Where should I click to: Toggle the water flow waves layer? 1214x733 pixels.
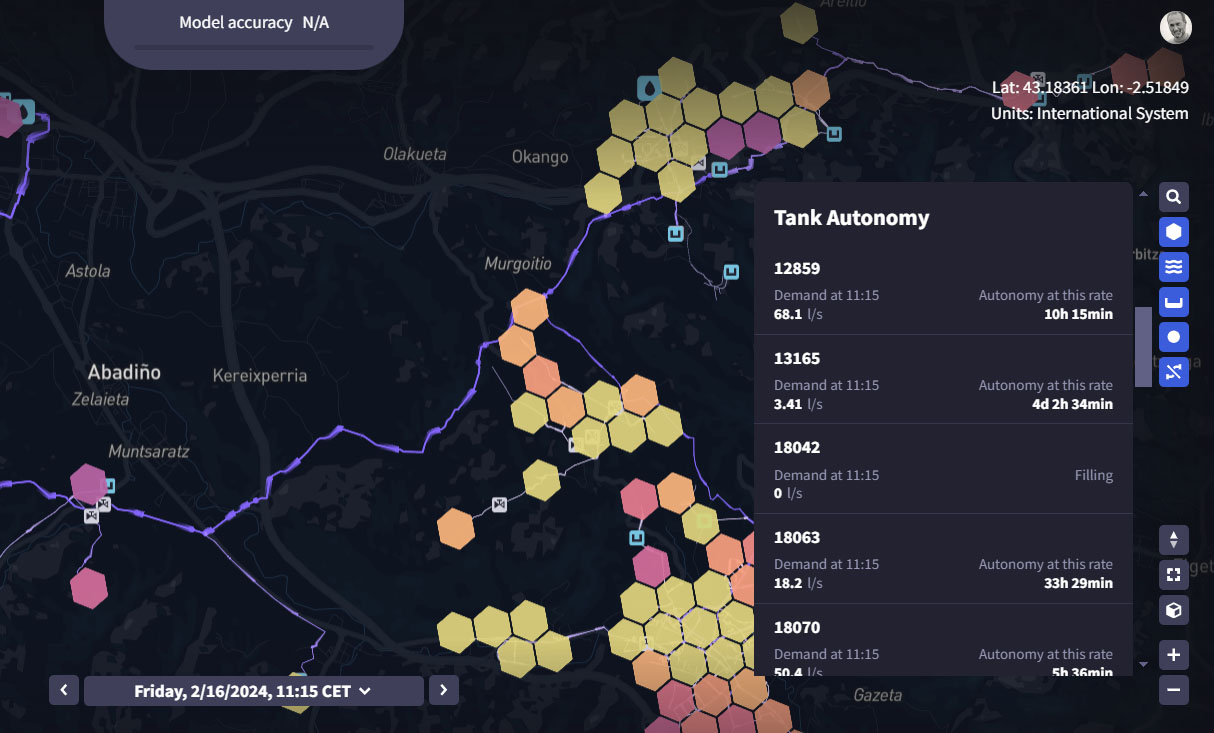point(1173,267)
